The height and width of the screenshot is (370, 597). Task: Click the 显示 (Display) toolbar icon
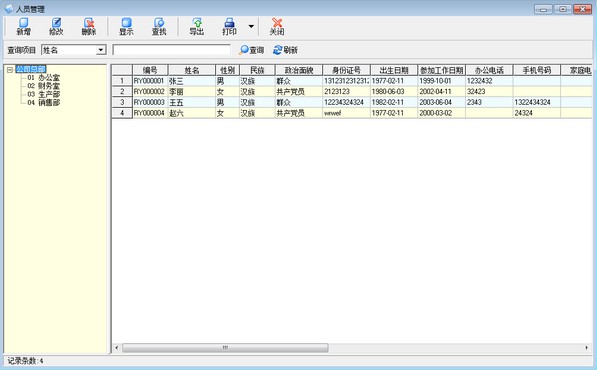[126, 27]
